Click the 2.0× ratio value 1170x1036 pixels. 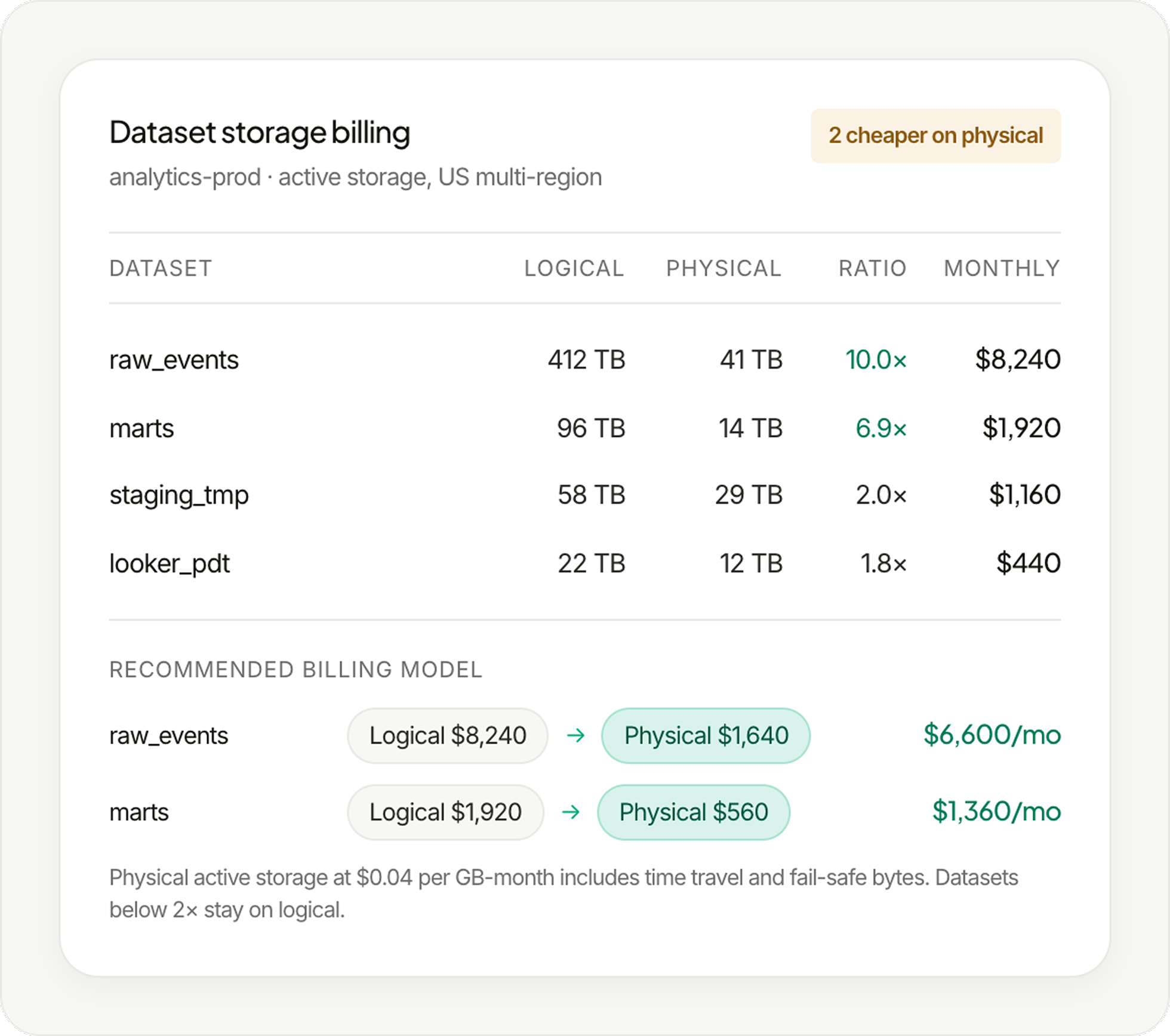[x=881, y=495]
